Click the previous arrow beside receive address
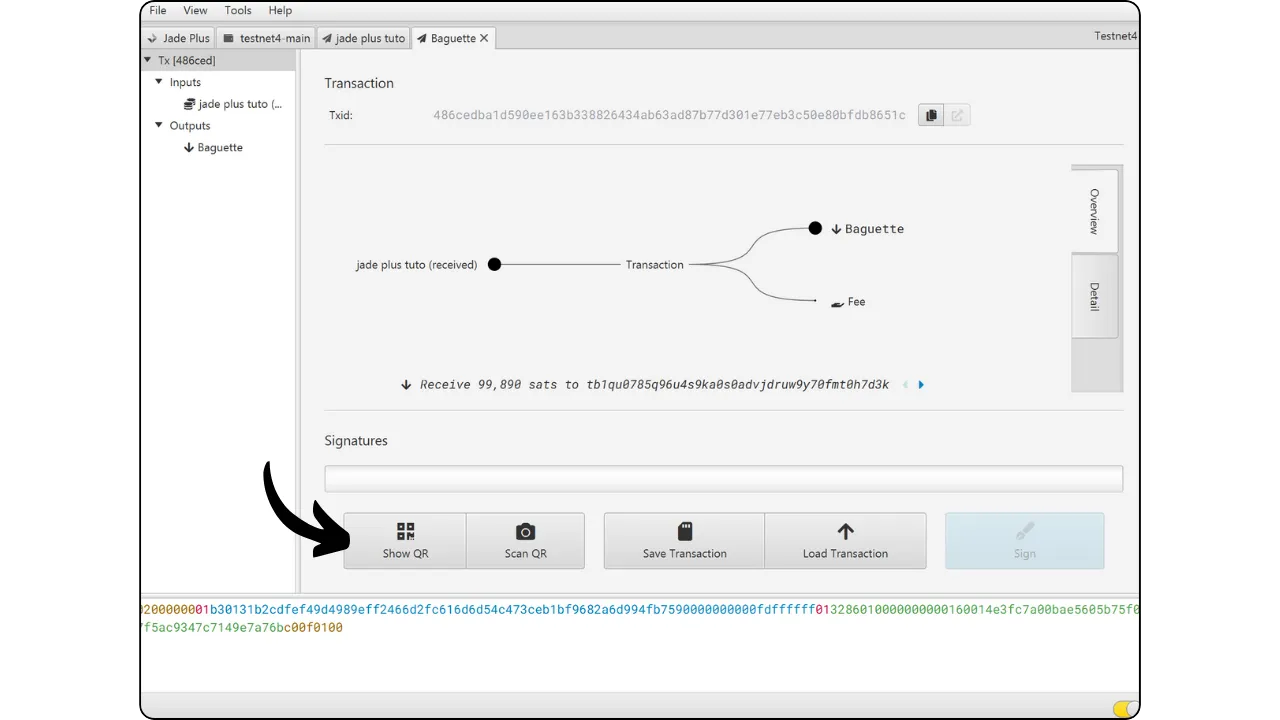 coord(905,385)
